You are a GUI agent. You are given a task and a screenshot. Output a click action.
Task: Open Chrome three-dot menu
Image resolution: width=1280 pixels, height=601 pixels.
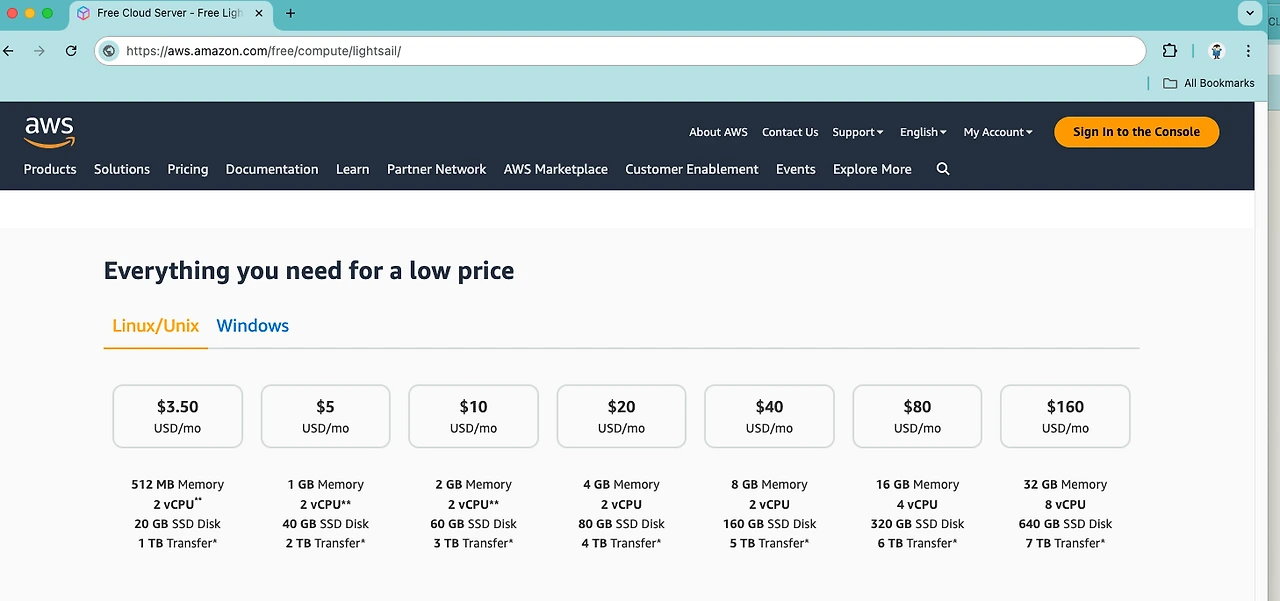[1248, 51]
